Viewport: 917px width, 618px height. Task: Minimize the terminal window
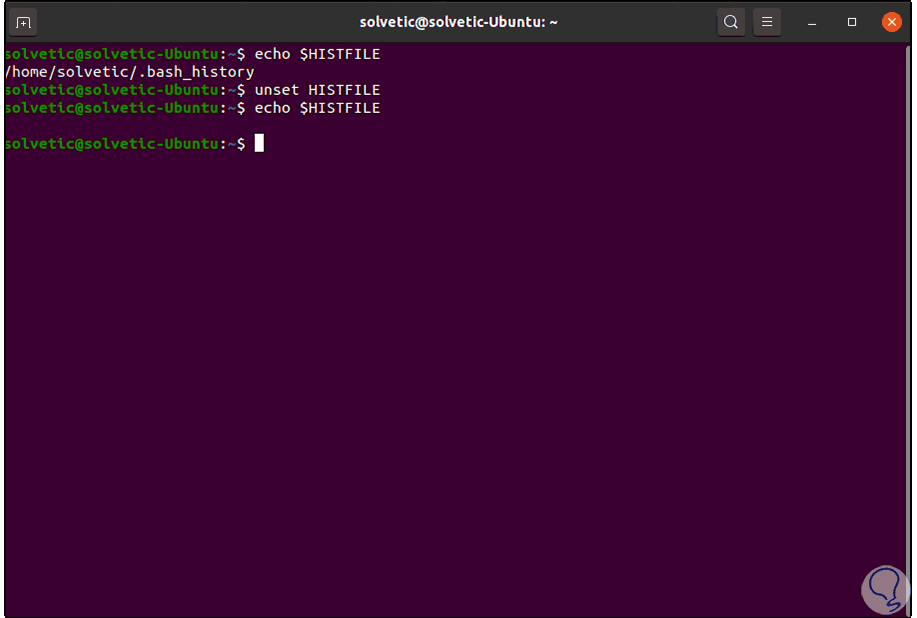[x=815, y=22]
